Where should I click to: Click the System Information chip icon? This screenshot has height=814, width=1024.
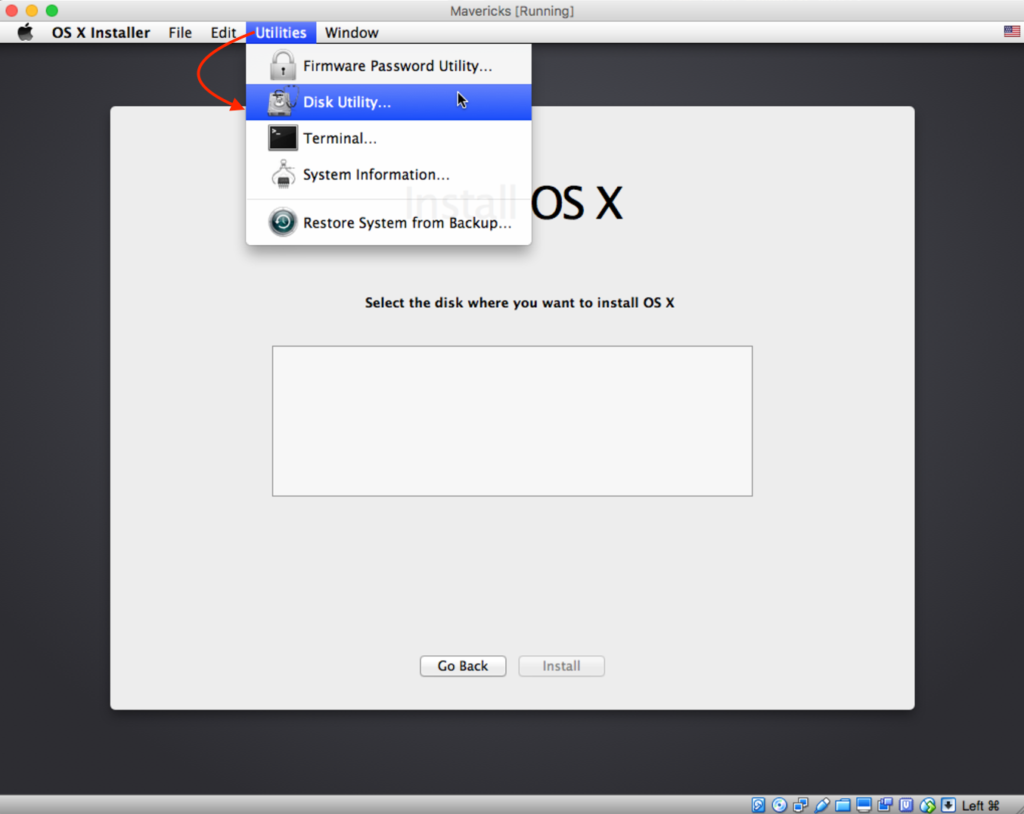(282, 173)
